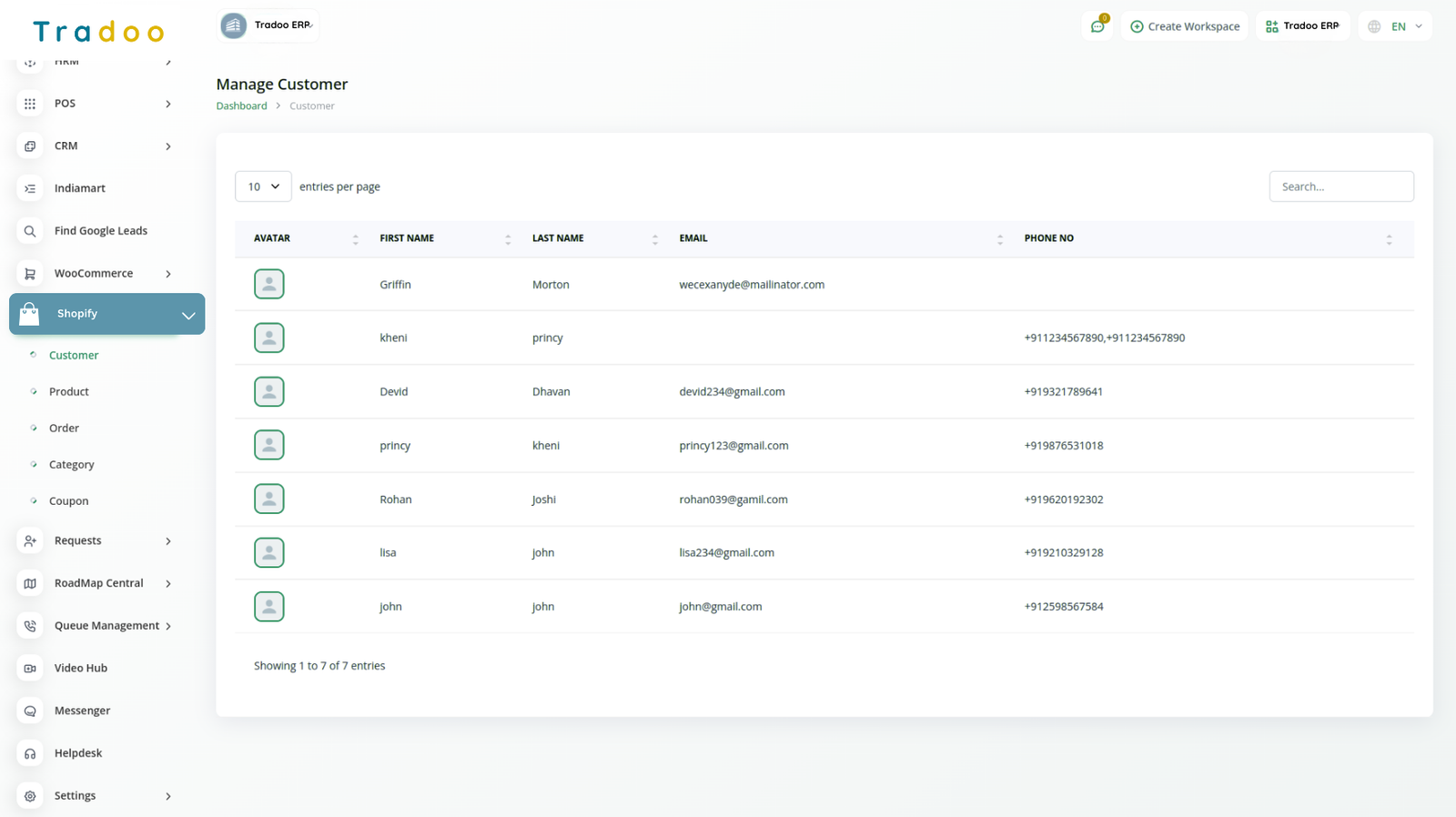Open the chat notifications icon
This screenshot has width=1456, height=817.
click(x=1097, y=26)
